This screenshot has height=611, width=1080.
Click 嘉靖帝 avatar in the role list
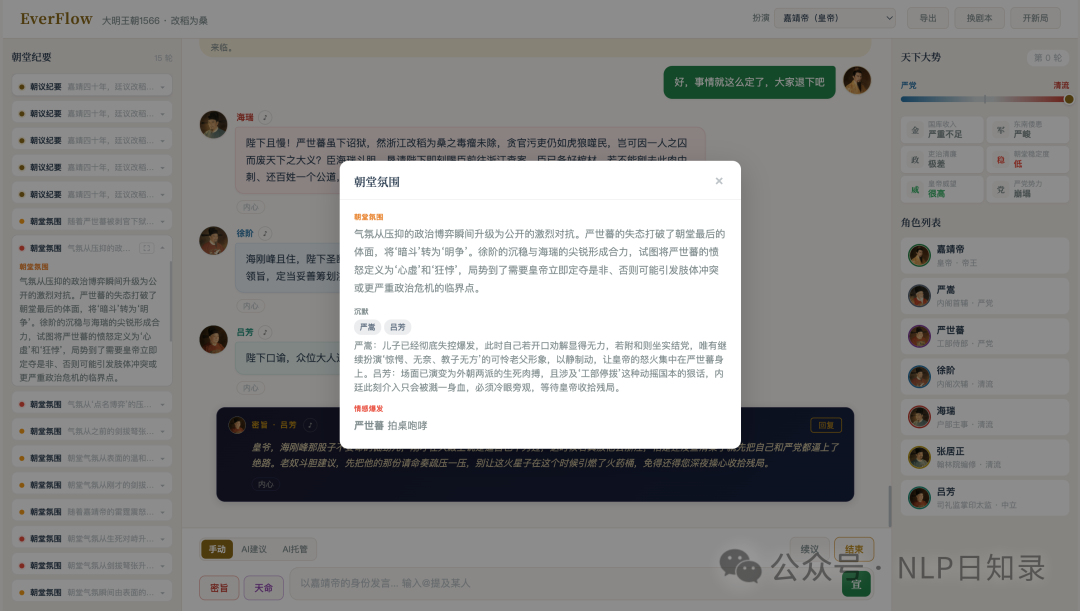(919, 256)
